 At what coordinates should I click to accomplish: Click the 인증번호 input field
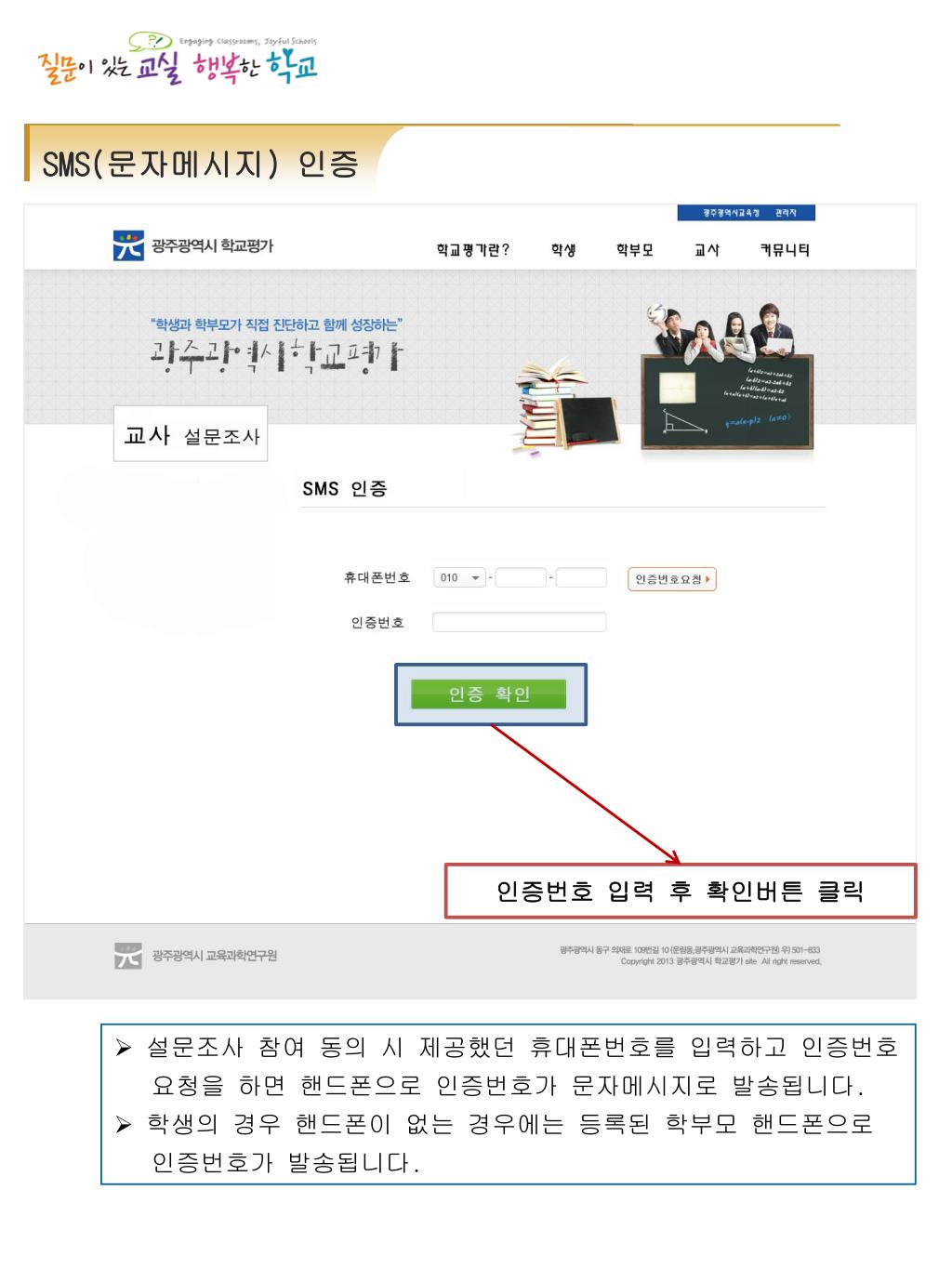click(x=519, y=622)
